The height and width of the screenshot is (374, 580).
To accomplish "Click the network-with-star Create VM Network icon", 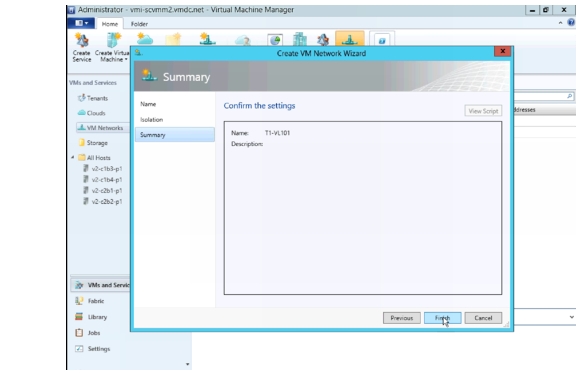I will pos(207,39).
